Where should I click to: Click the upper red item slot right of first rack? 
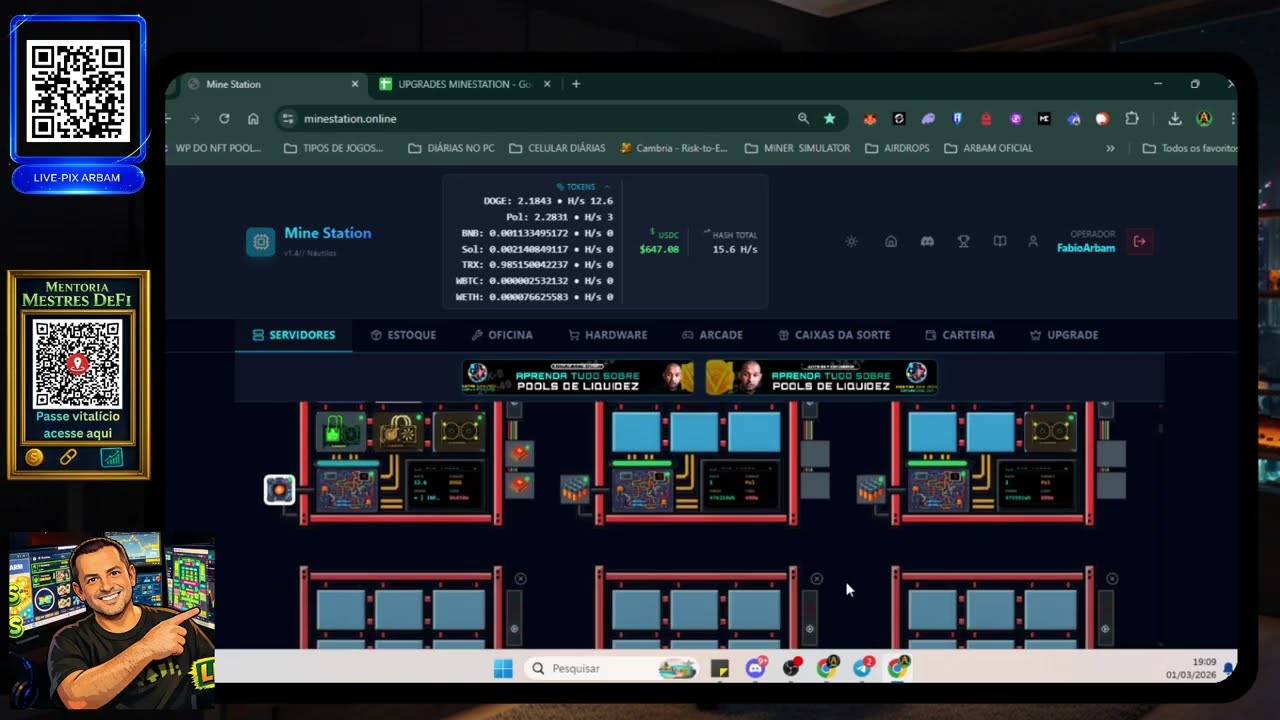(519, 454)
